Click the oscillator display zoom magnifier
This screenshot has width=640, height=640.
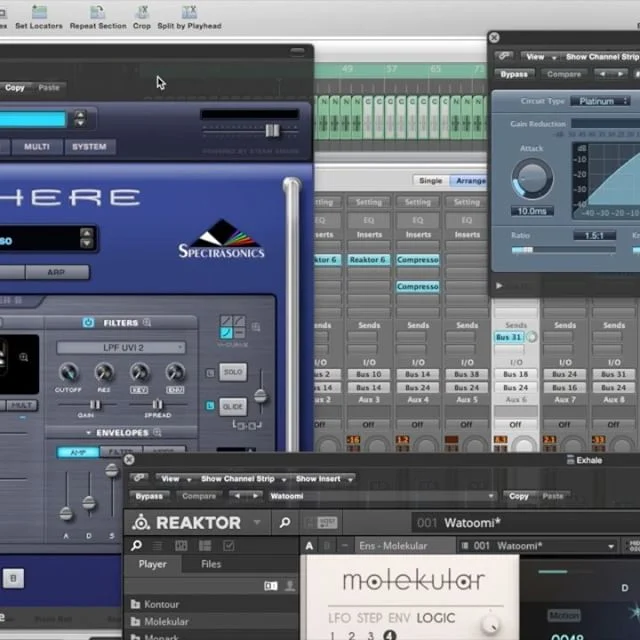coord(24,358)
